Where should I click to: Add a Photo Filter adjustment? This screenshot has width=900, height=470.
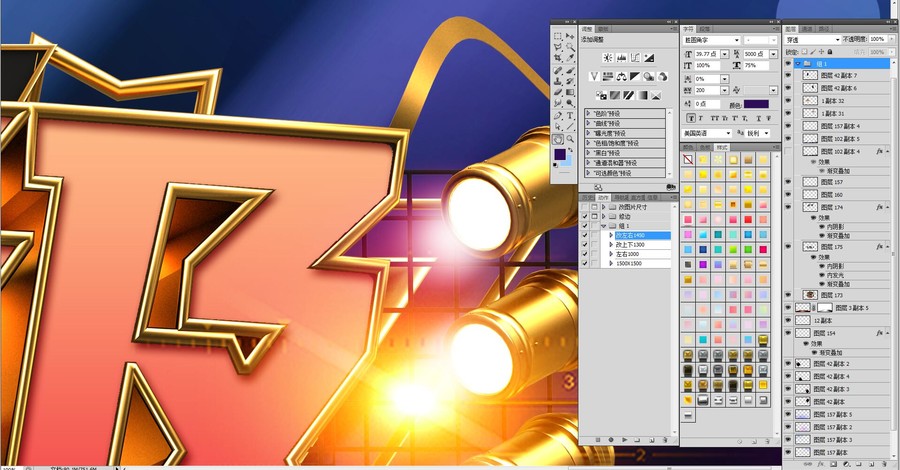(649, 76)
